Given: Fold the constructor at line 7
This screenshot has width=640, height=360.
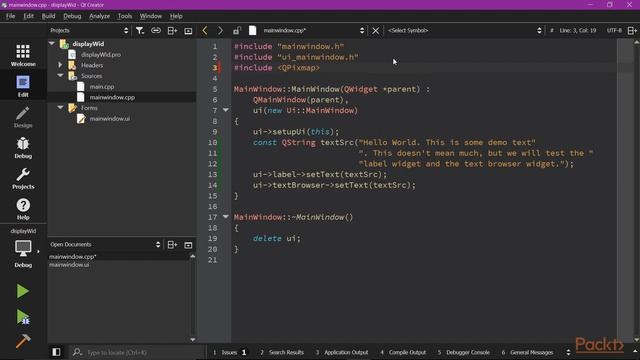Looking at the screenshot, I should coord(226,110).
